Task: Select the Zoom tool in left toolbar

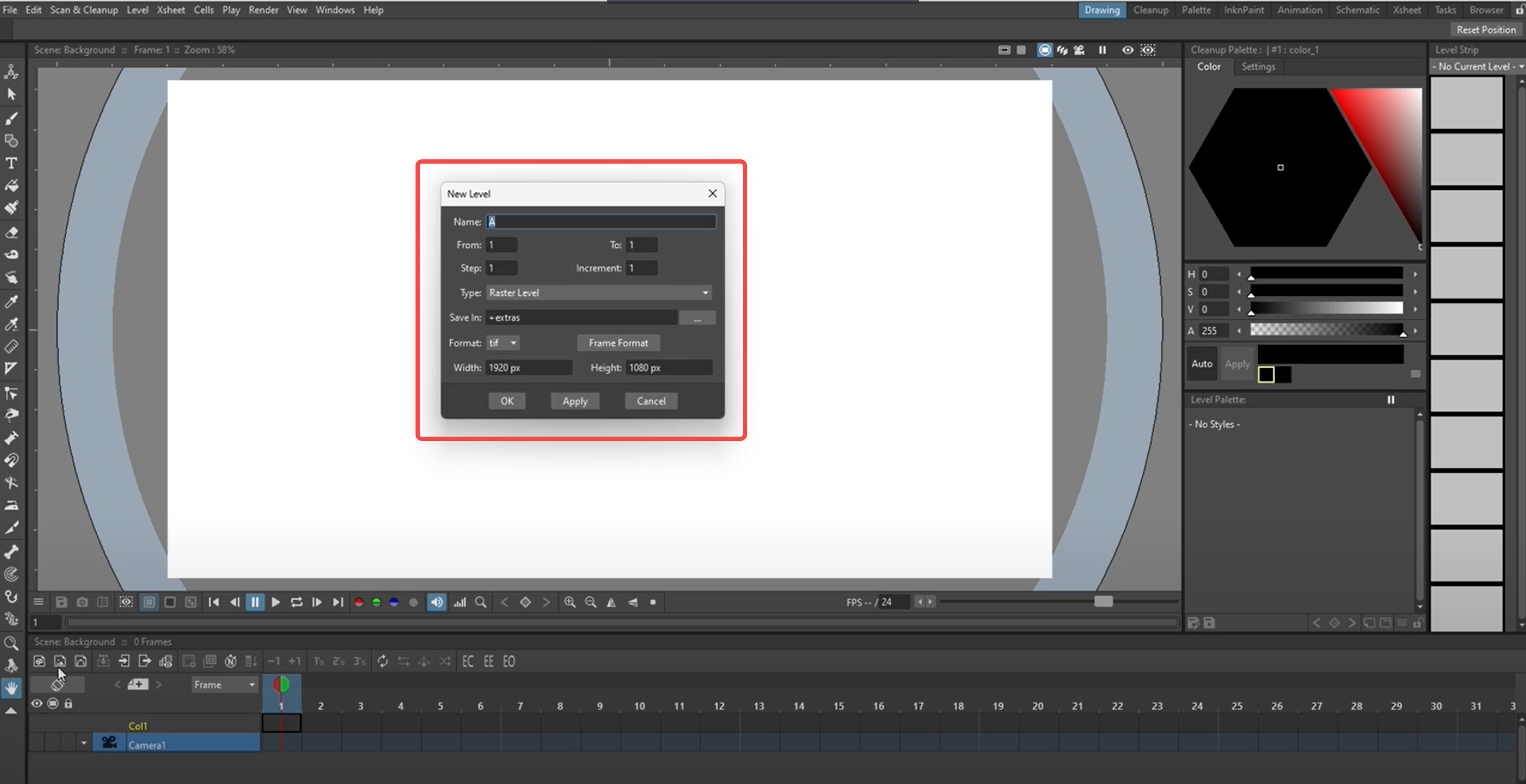Action: pyautogui.click(x=11, y=643)
